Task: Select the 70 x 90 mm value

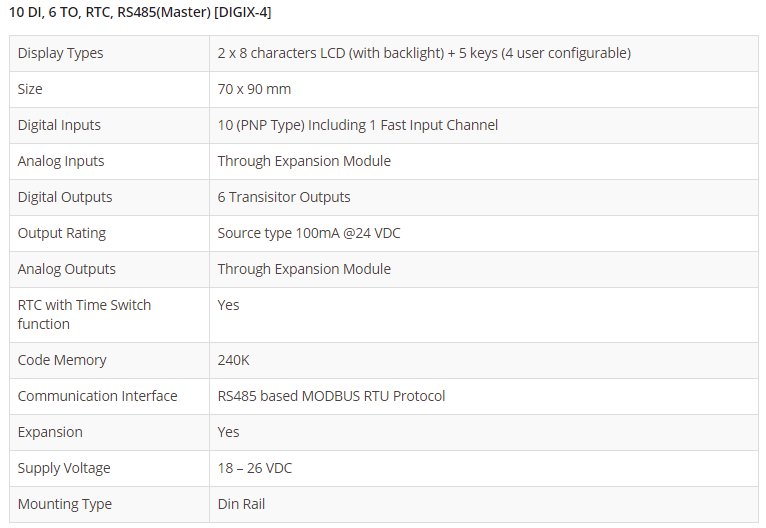Action: point(254,89)
